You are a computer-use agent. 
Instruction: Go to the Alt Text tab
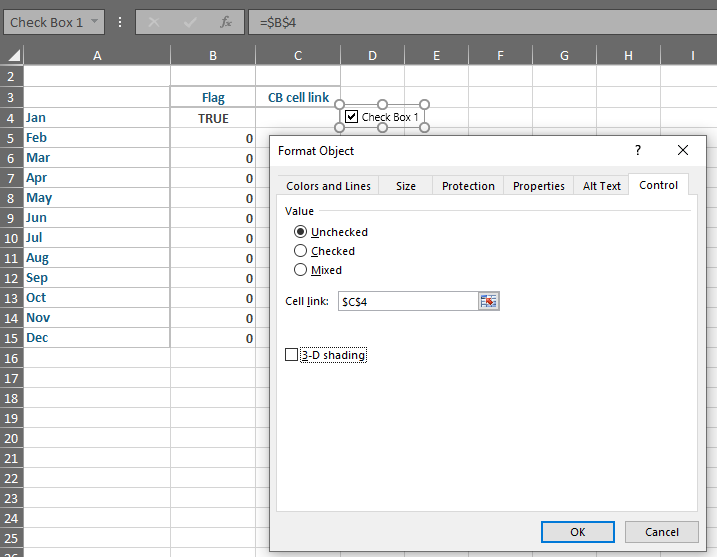point(602,186)
